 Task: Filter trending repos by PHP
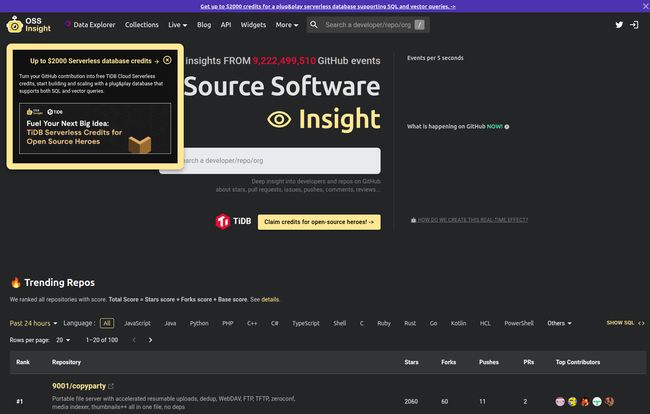(x=228, y=323)
